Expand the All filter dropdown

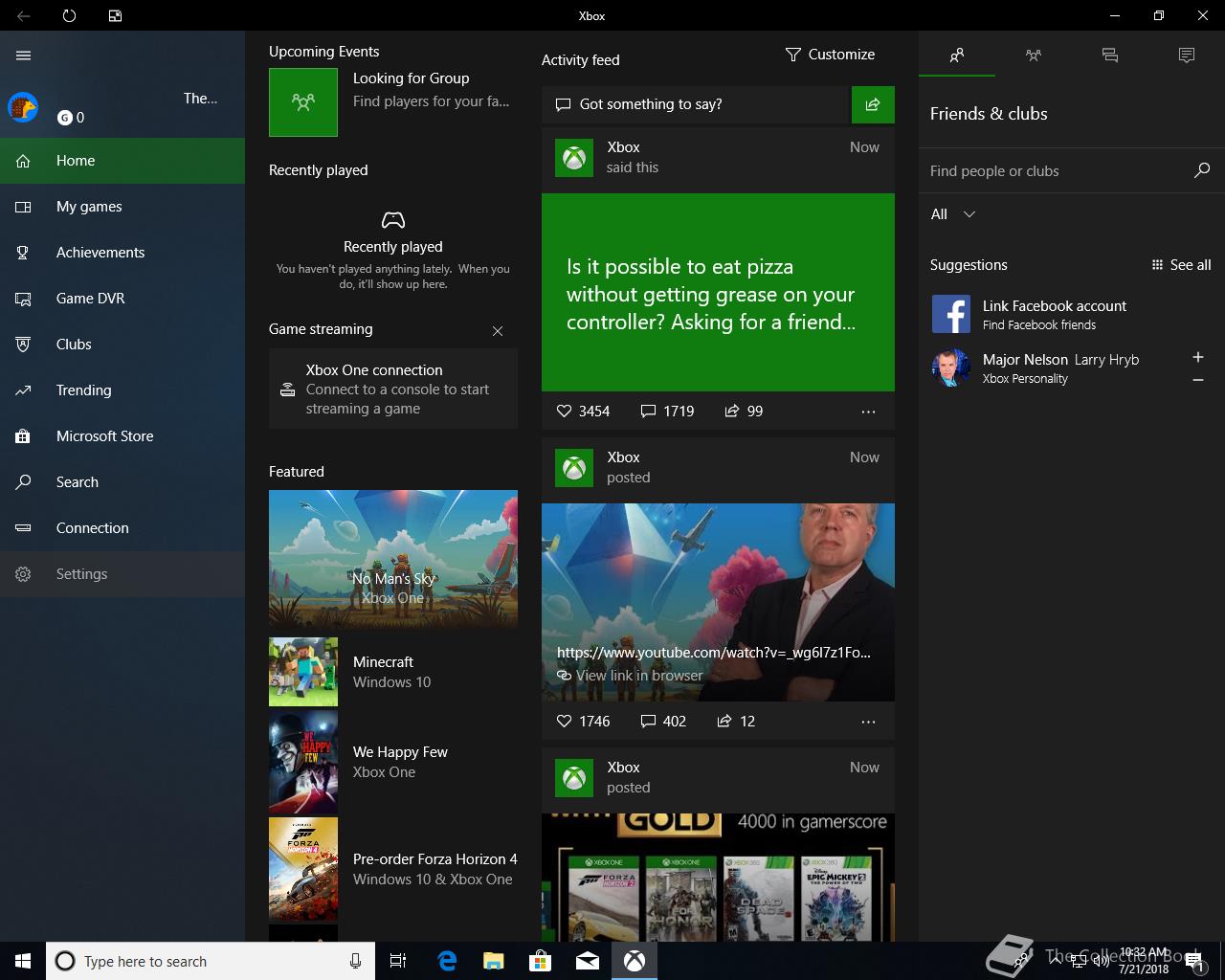[953, 214]
